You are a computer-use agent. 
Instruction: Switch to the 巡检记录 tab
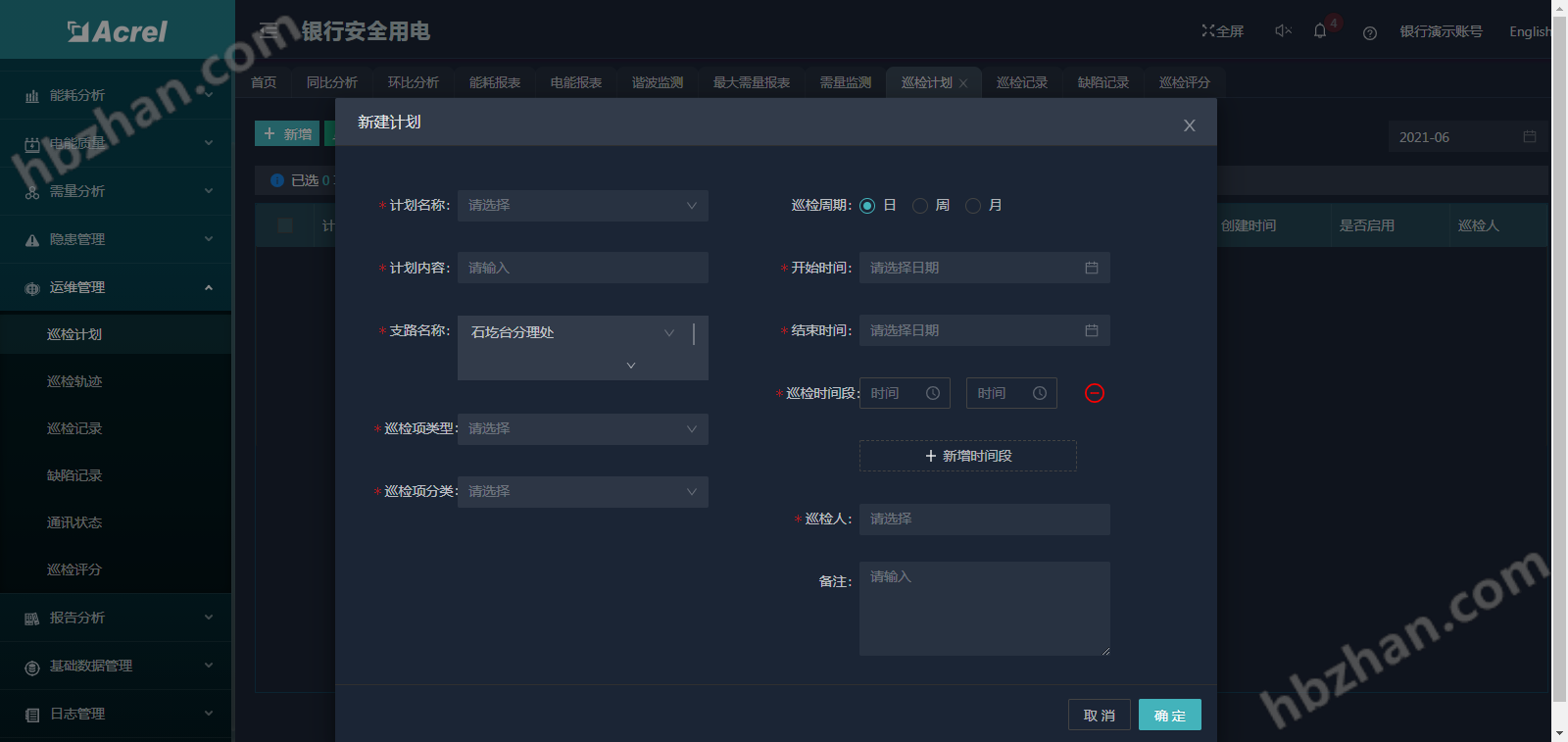click(x=1021, y=82)
